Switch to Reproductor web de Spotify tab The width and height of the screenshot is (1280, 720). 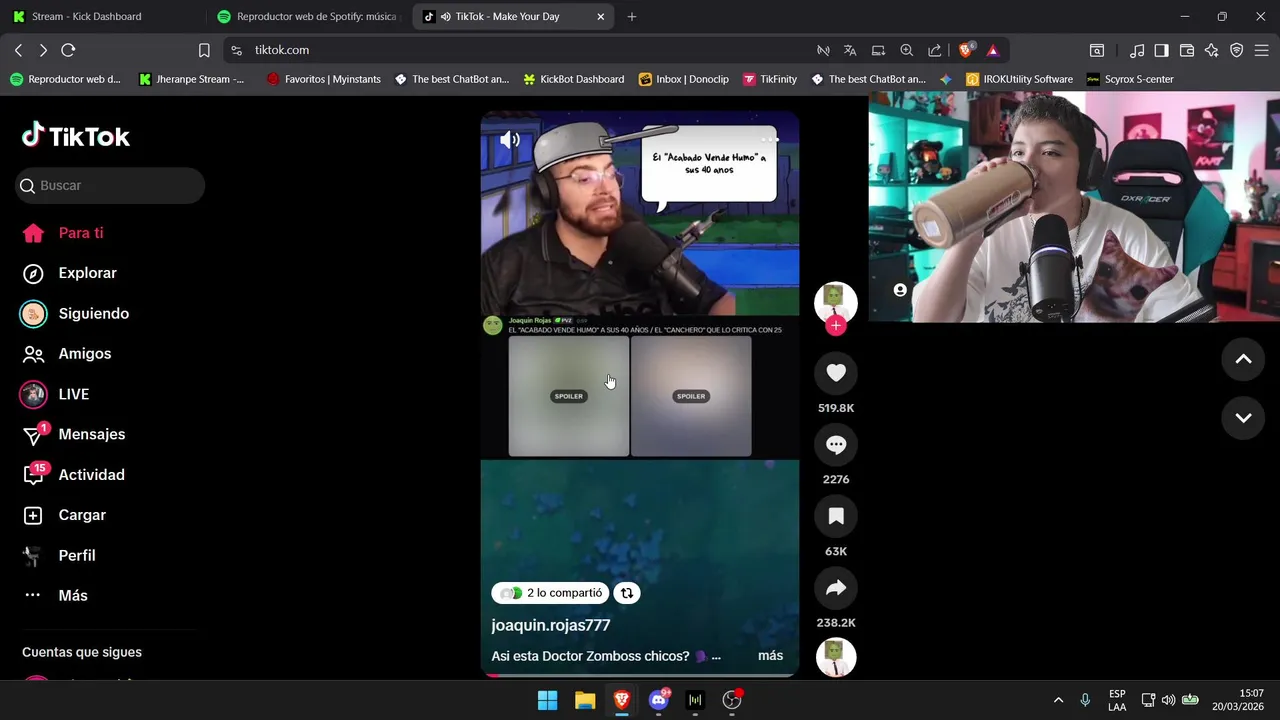pyautogui.click(x=309, y=17)
